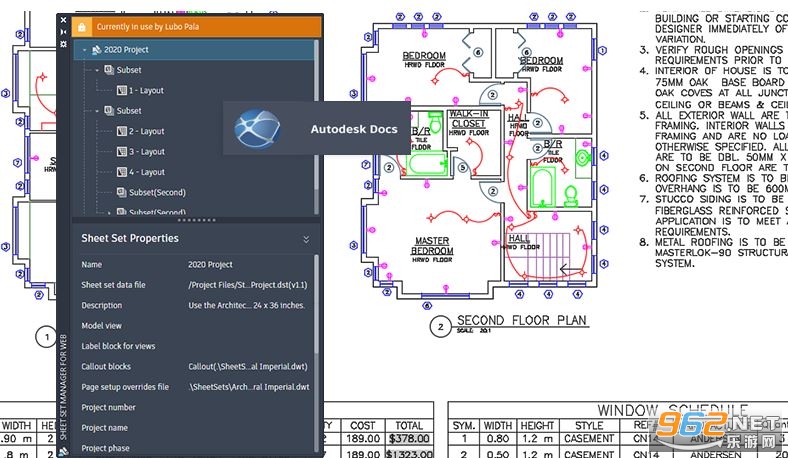The image size is (788, 458).
Task: Collapse the Sheet Set Properties section chevron
Action: tap(306, 239)
